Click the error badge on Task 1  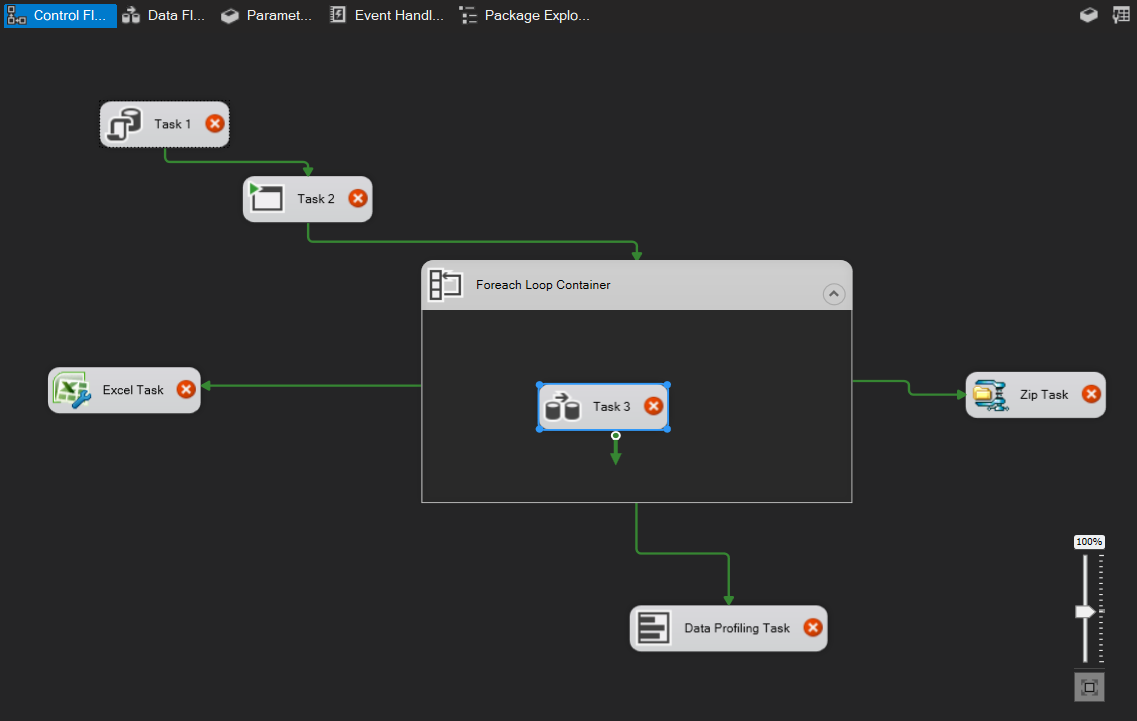pos(213,123)
